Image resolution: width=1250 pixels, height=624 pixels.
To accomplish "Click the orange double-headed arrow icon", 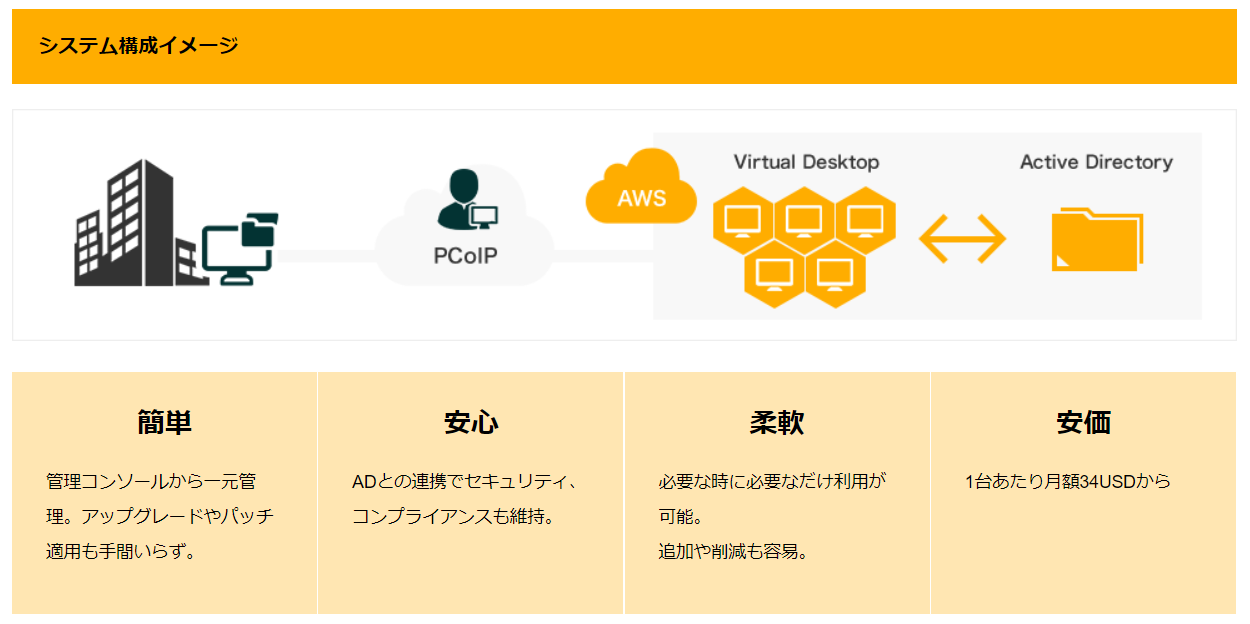I will [962, 240].
